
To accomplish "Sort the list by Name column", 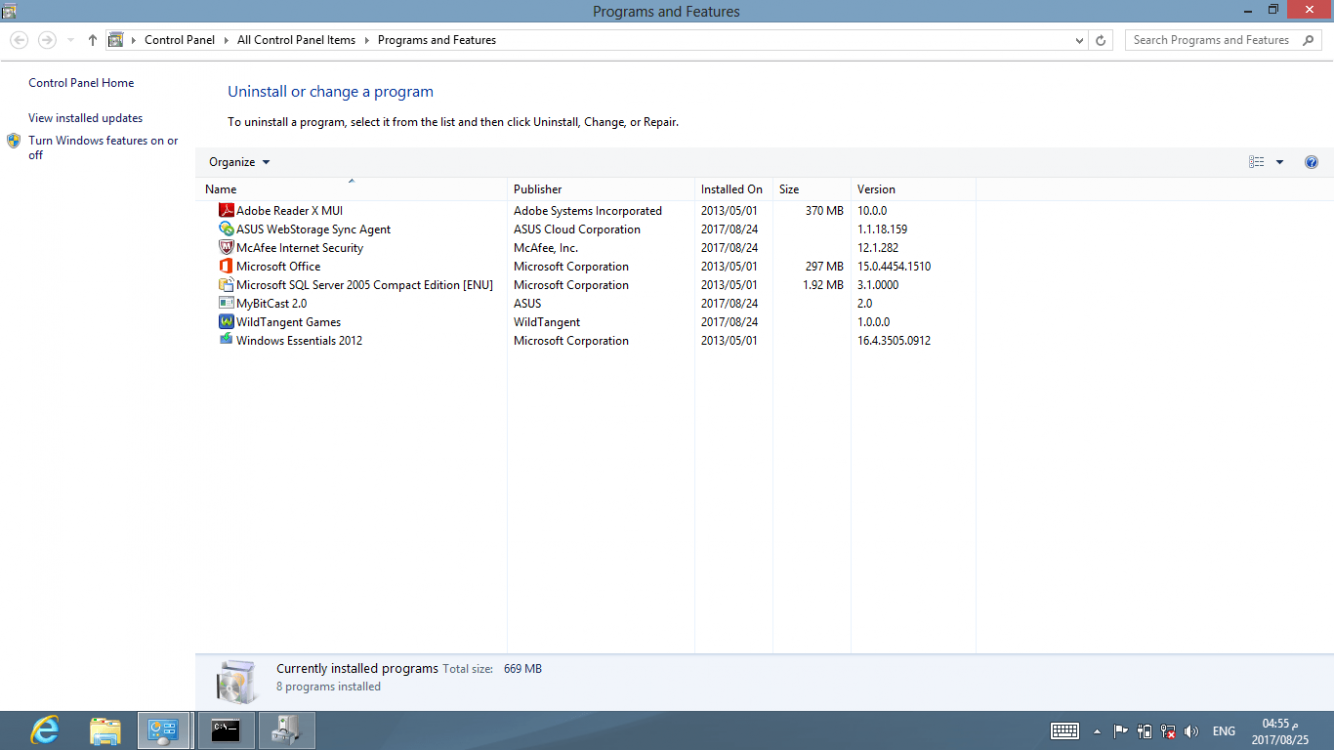I will 351,189.
